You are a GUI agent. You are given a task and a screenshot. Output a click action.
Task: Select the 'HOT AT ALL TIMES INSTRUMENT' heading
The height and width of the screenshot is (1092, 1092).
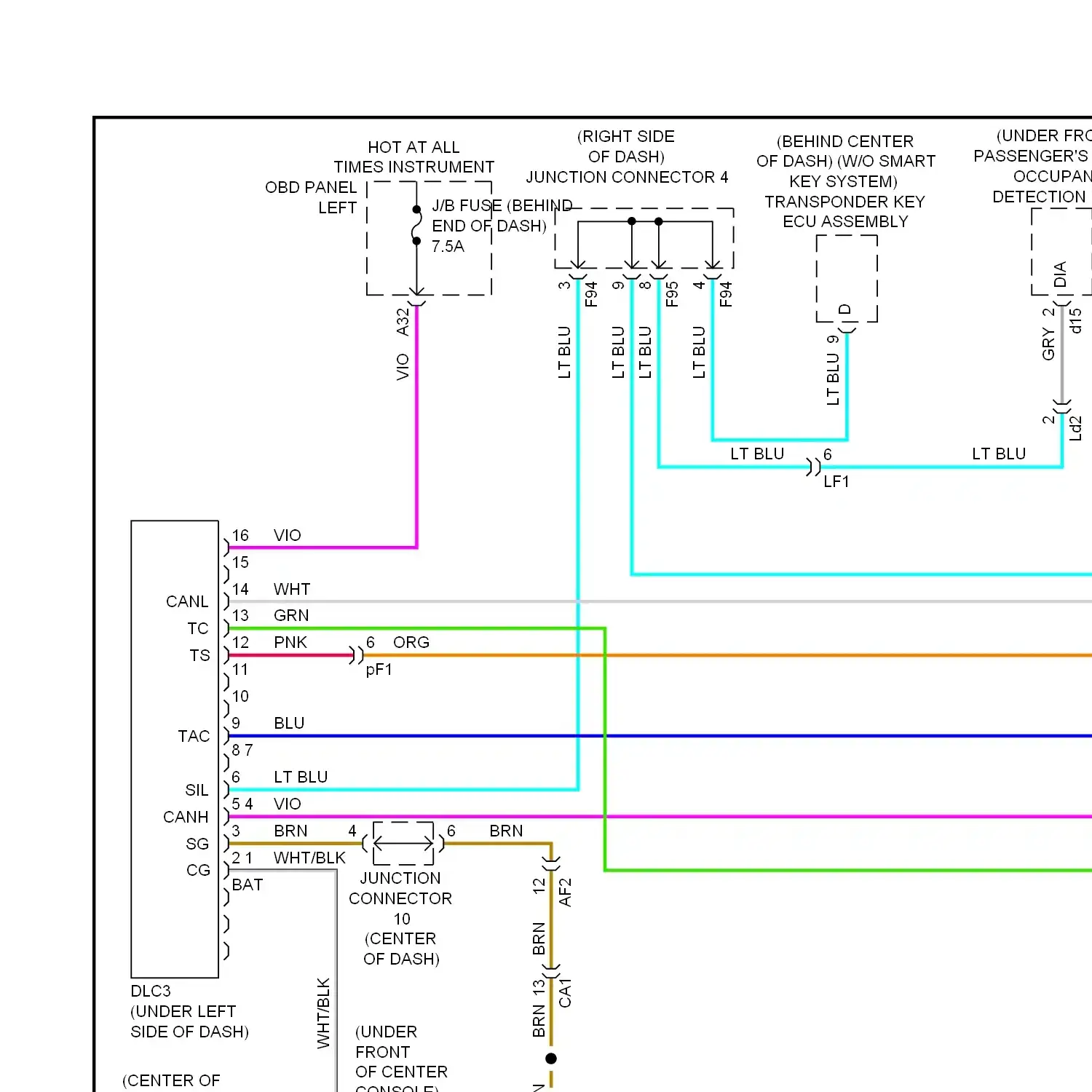click(414, 157)
